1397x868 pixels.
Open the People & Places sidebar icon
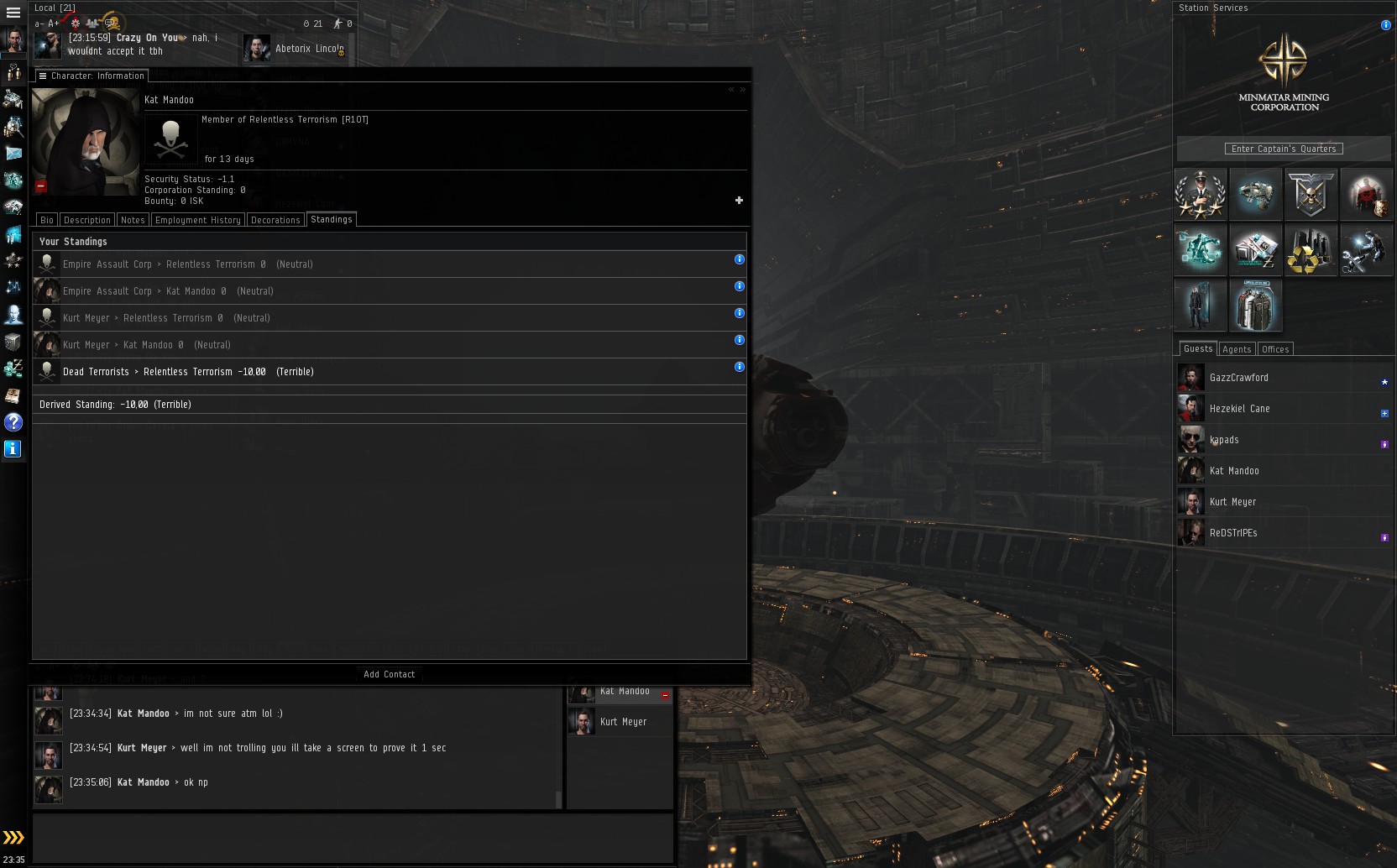tap(13, 73)
